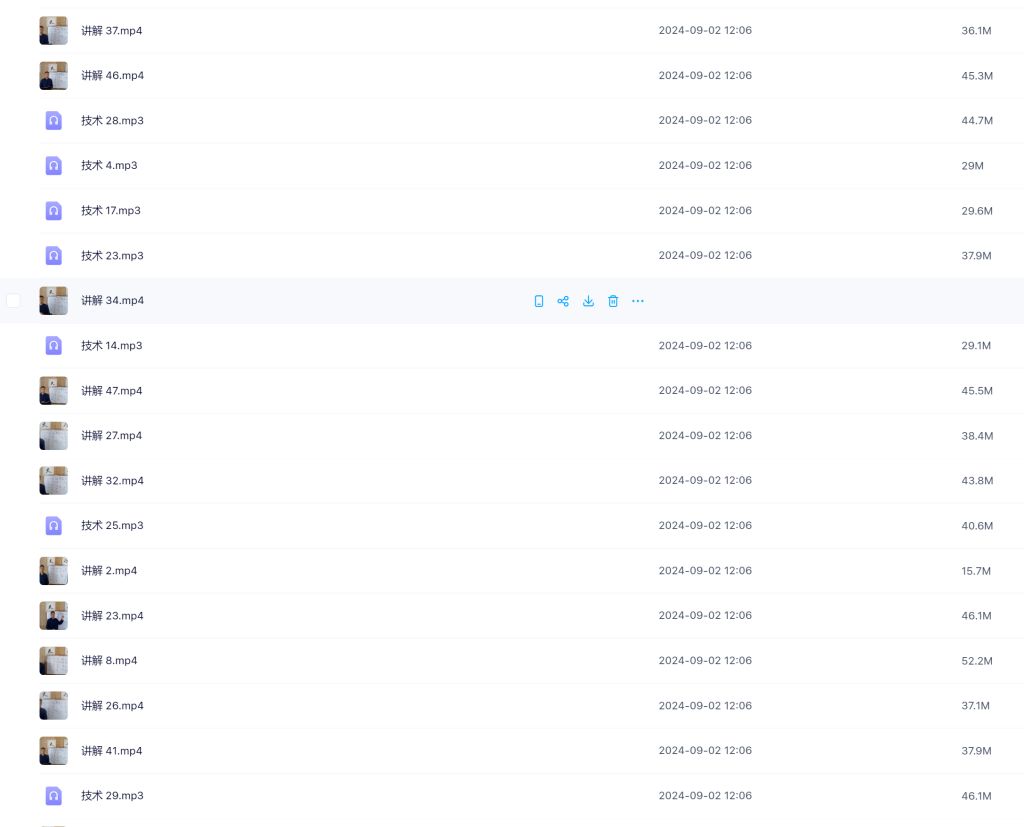The width and height of the screenshot is (1024, 827).
Task: Open more options ellipsis for 讲解 34.mp4
Action: tap(638, 301)
